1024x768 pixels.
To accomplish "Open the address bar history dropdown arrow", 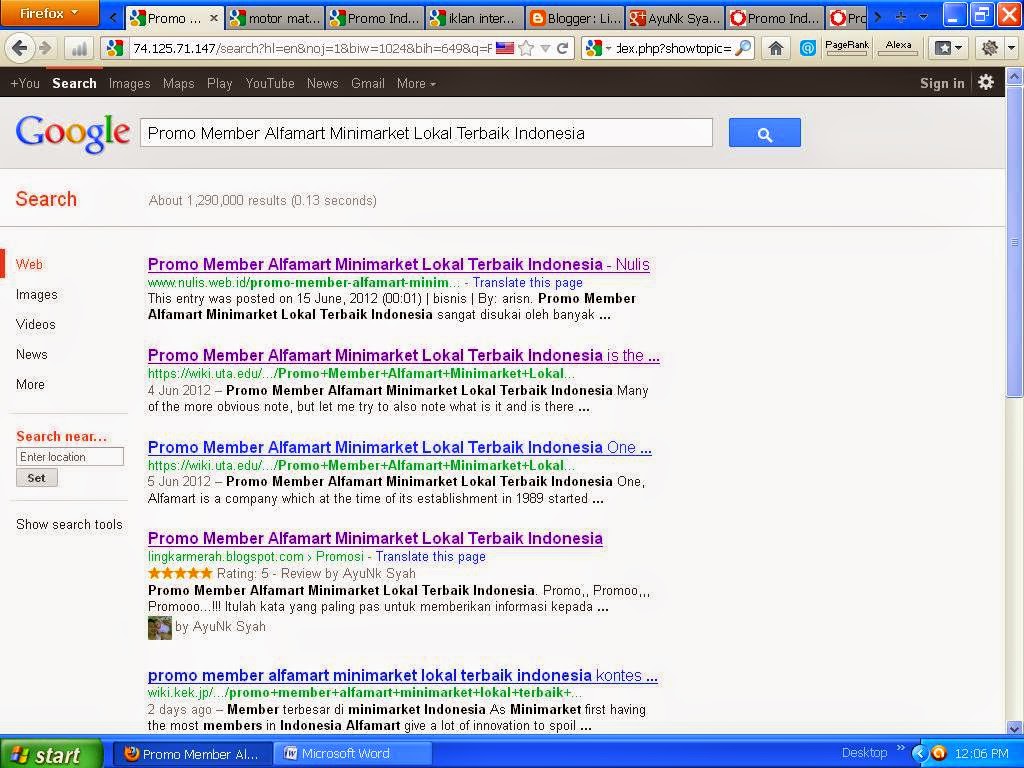I will pos(545,48).
